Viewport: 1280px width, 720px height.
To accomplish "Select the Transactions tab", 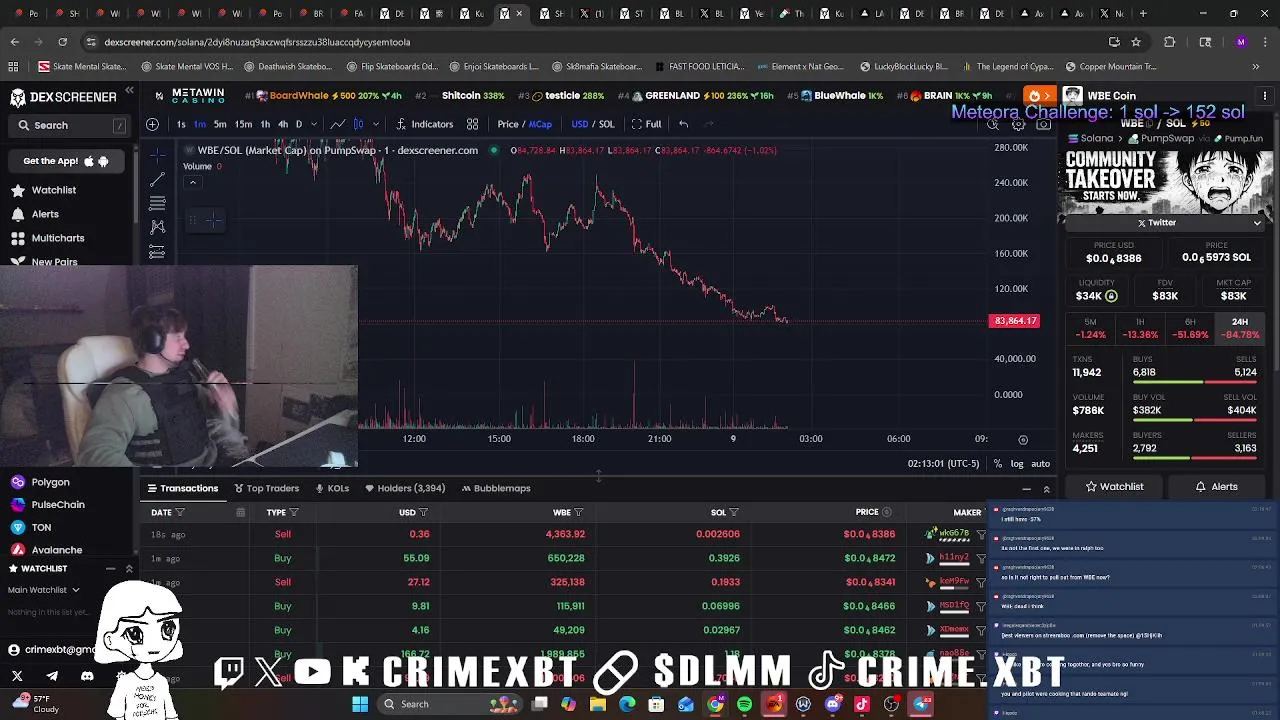I will (x=182, y=488).
